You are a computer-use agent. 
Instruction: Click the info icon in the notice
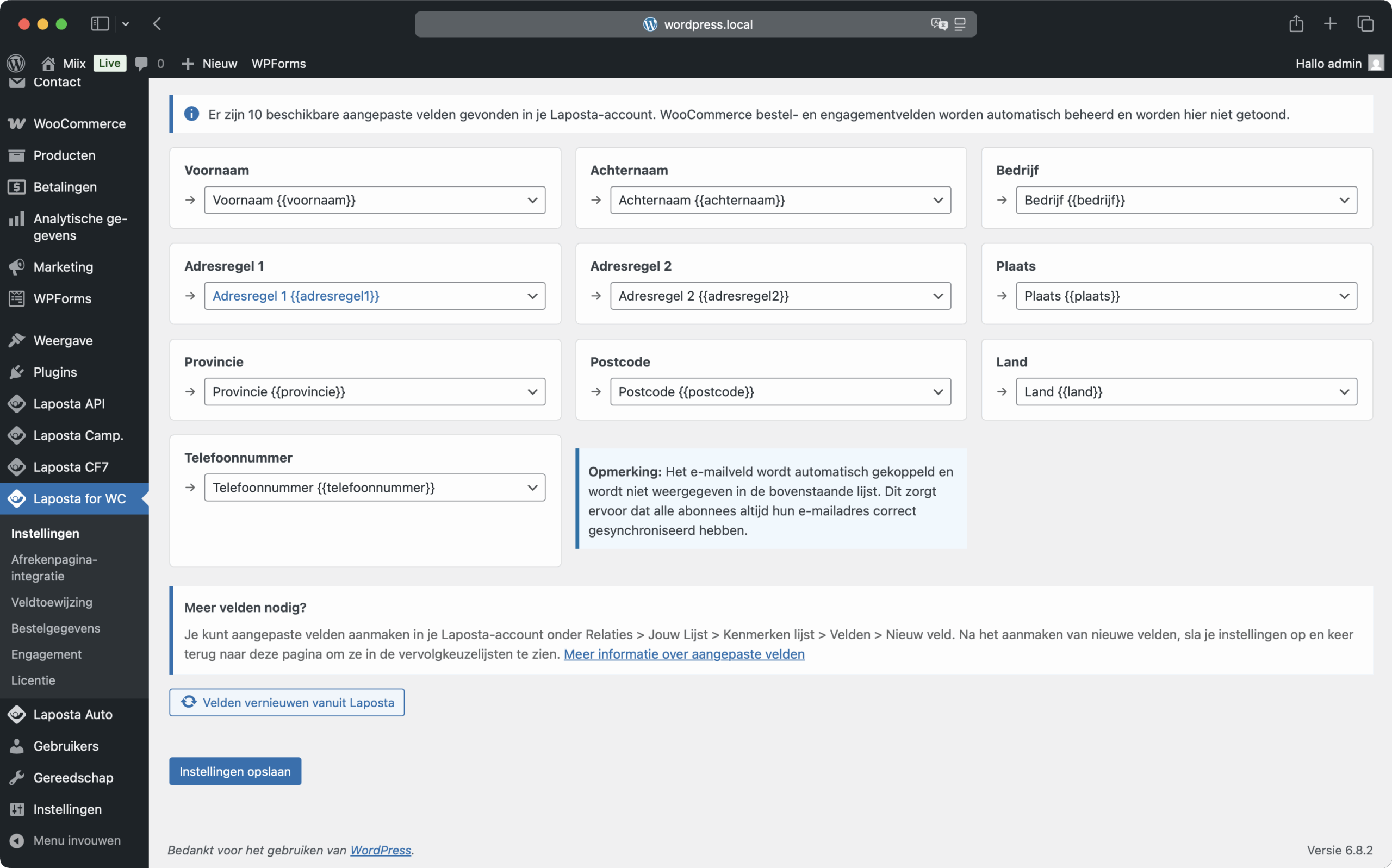(x=191, y=114)
